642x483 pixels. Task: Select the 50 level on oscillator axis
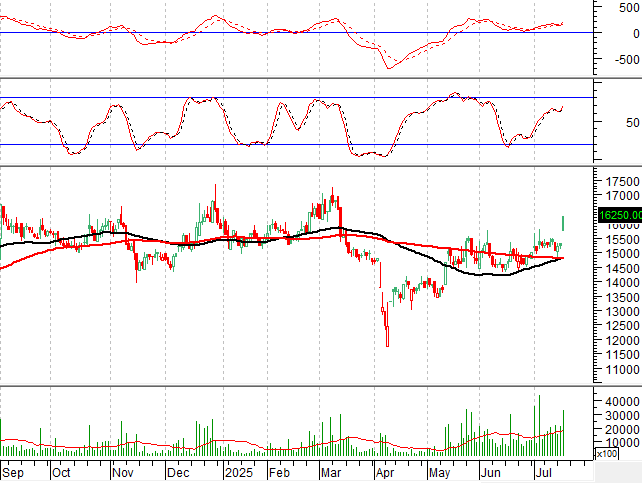pos(633,122)
